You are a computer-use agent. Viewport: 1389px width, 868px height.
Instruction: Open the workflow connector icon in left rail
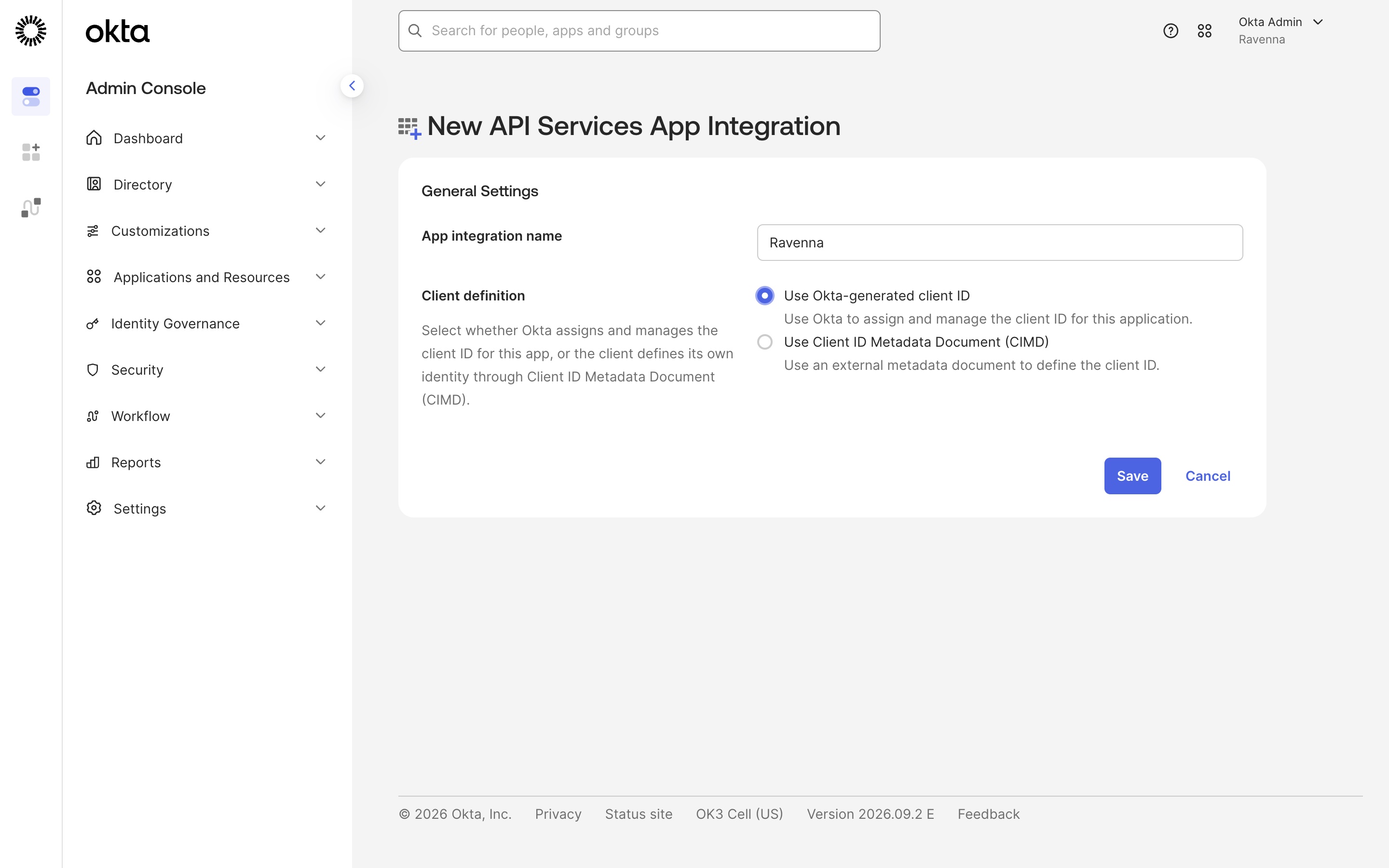31,207
